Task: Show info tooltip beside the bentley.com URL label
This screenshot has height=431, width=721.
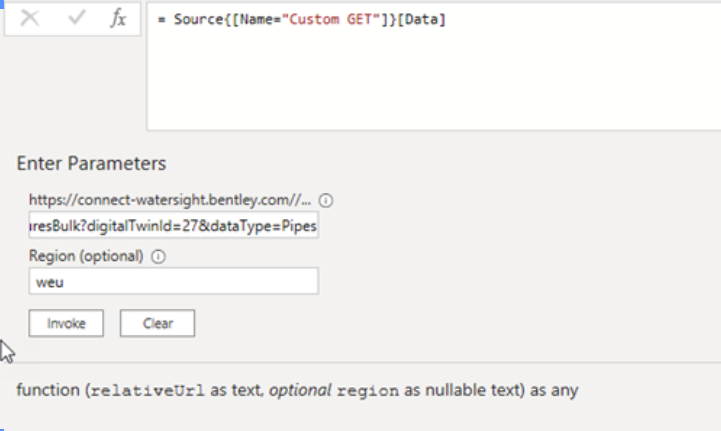Action: coord(325,199)
